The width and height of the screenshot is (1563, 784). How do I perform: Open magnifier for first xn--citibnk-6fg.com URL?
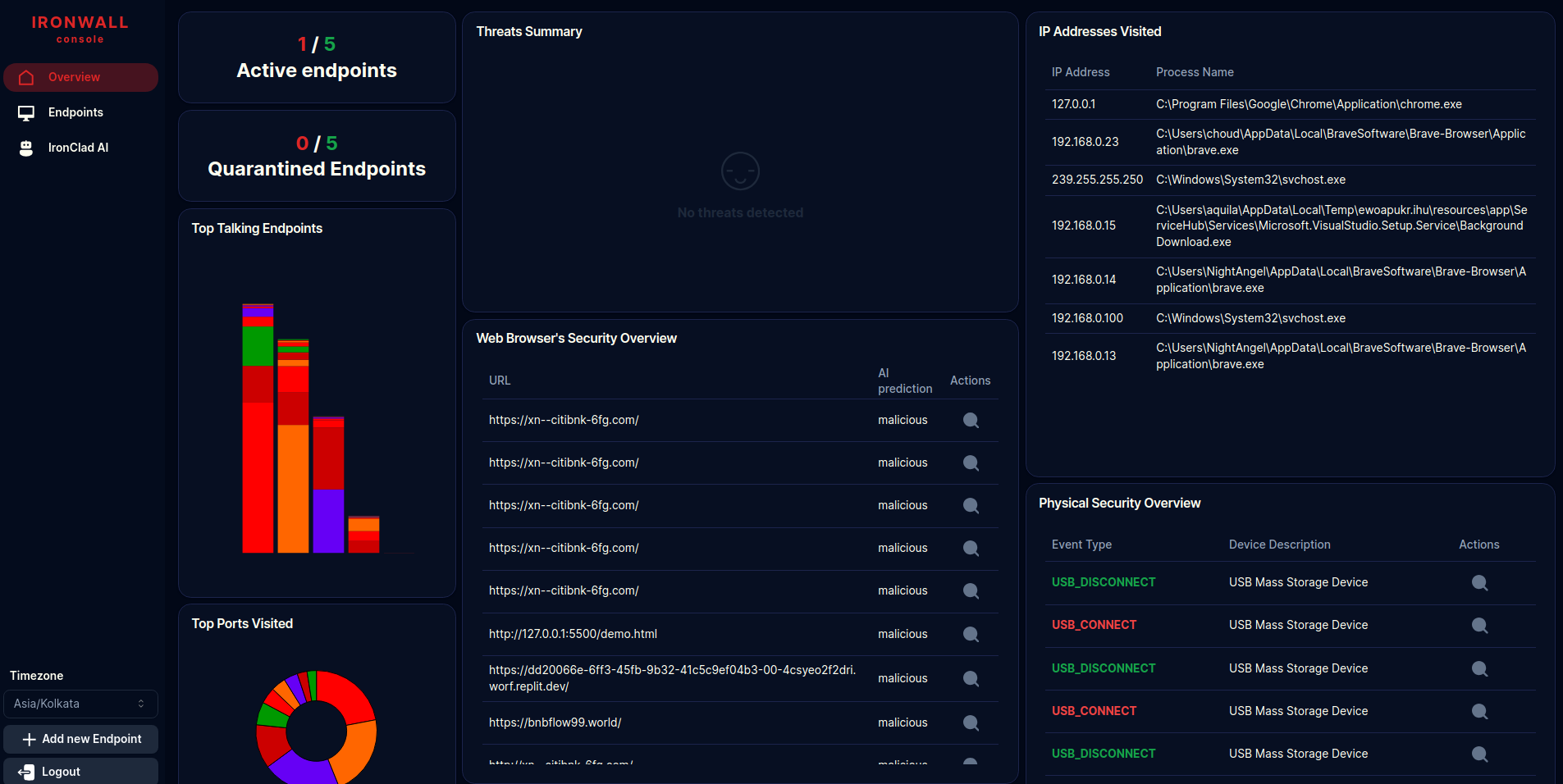click(x=970, y=420)
